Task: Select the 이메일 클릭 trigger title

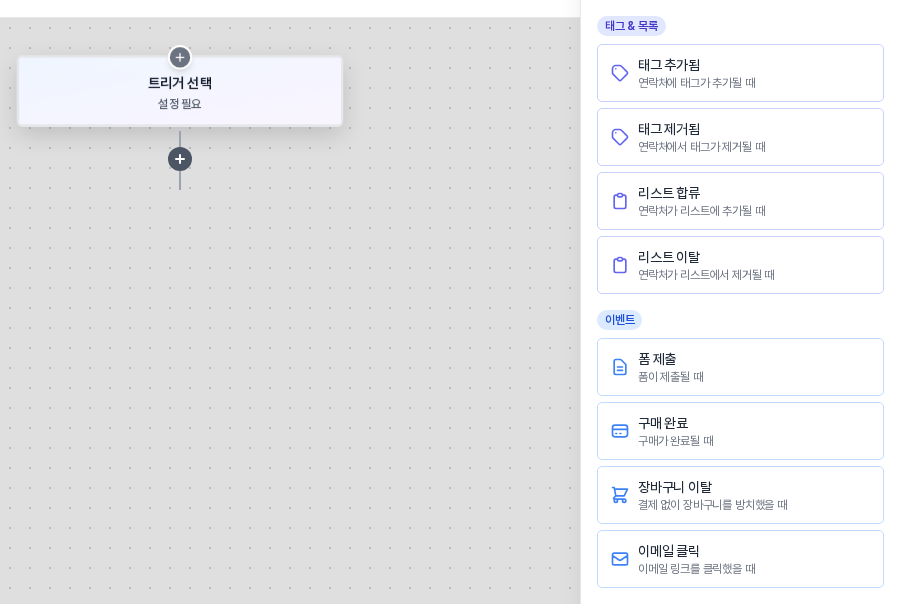Action: pos(669,551)
